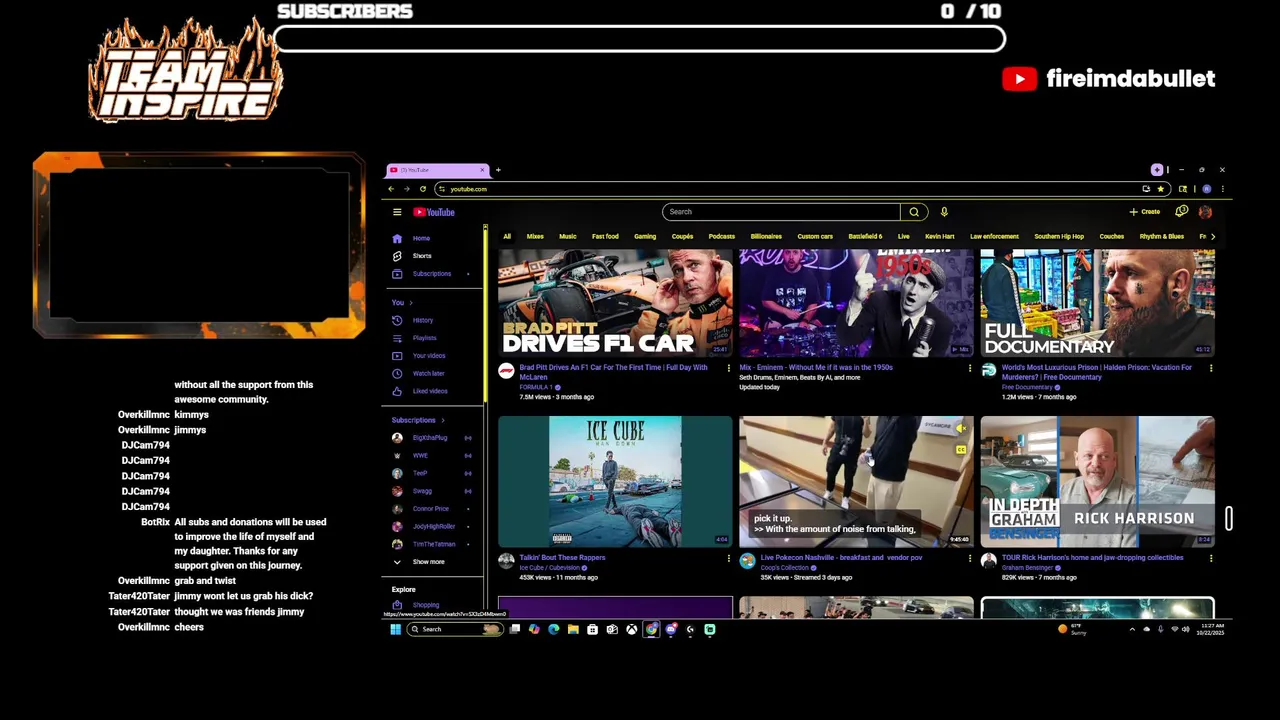This screenshot has width=1280, height=720.
Task: Click the Windows taskbar Search box
Action: pos(455,629)
